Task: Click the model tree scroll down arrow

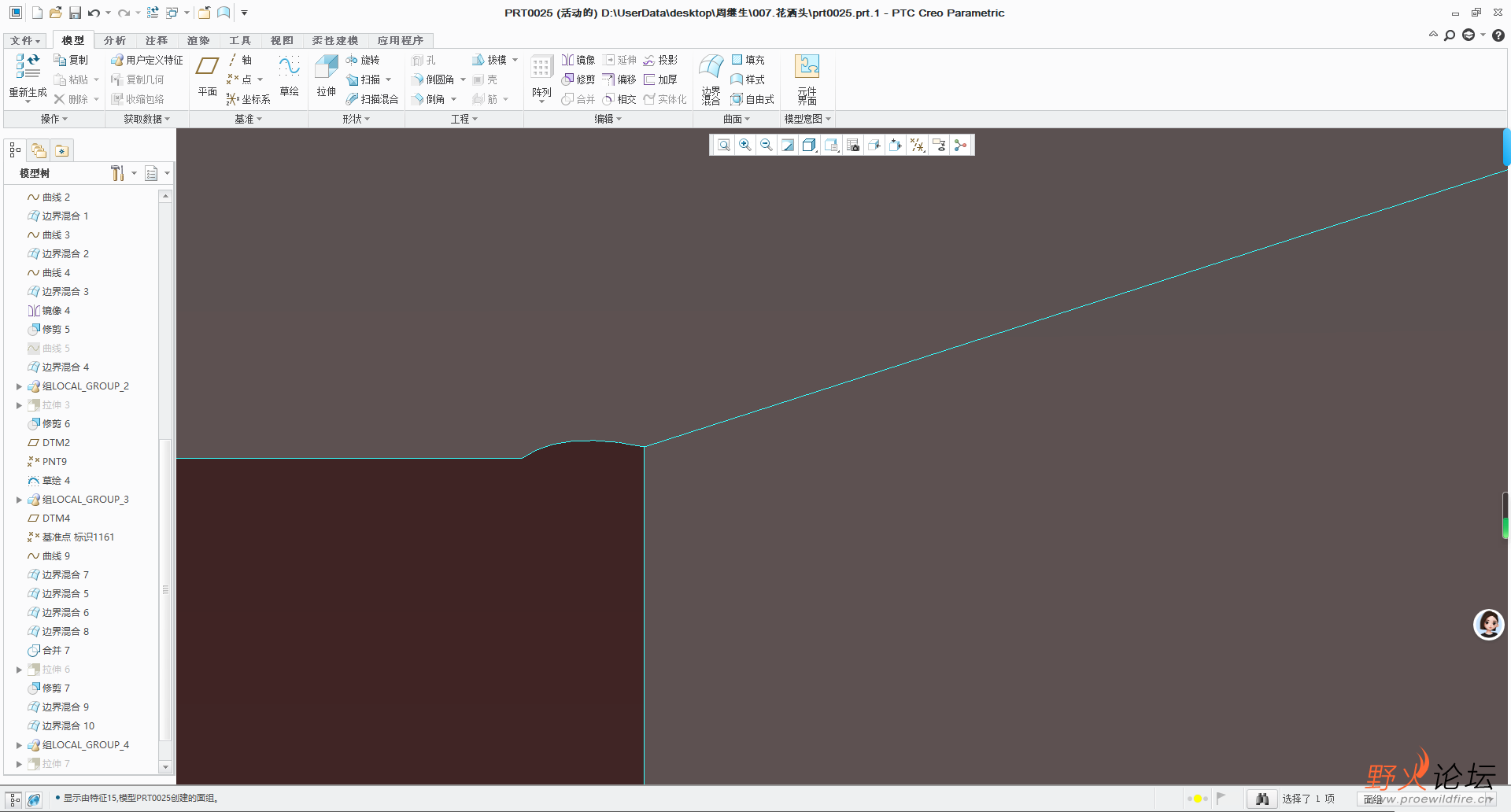Action: pos(165,766)
